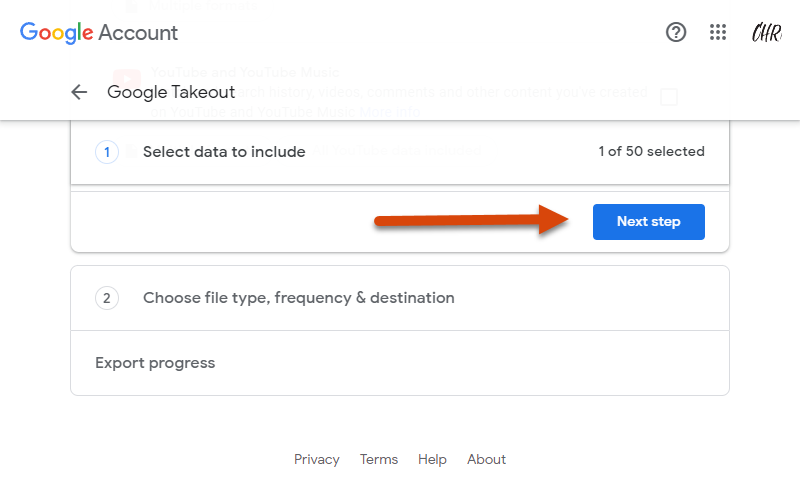Image resolution: width=800 pixels, height=500 pixels.
Task: Click the Google Takeout page title
Action: [x=171, y=92]
